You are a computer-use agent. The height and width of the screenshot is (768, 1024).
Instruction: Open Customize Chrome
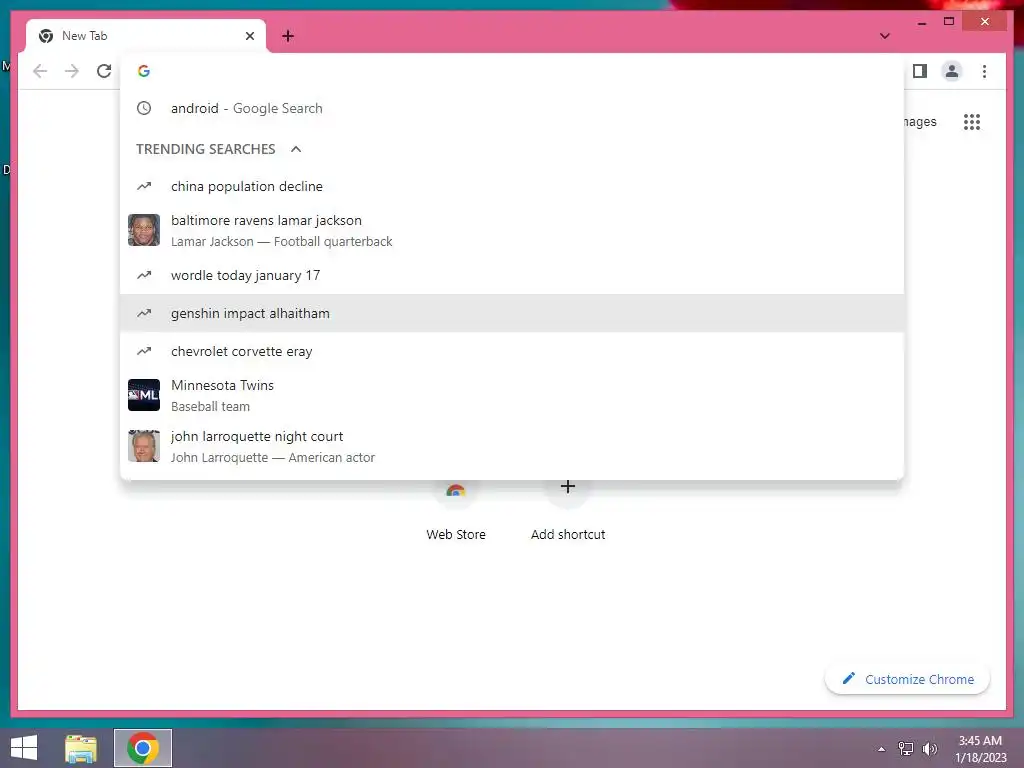tap(907, 679)
